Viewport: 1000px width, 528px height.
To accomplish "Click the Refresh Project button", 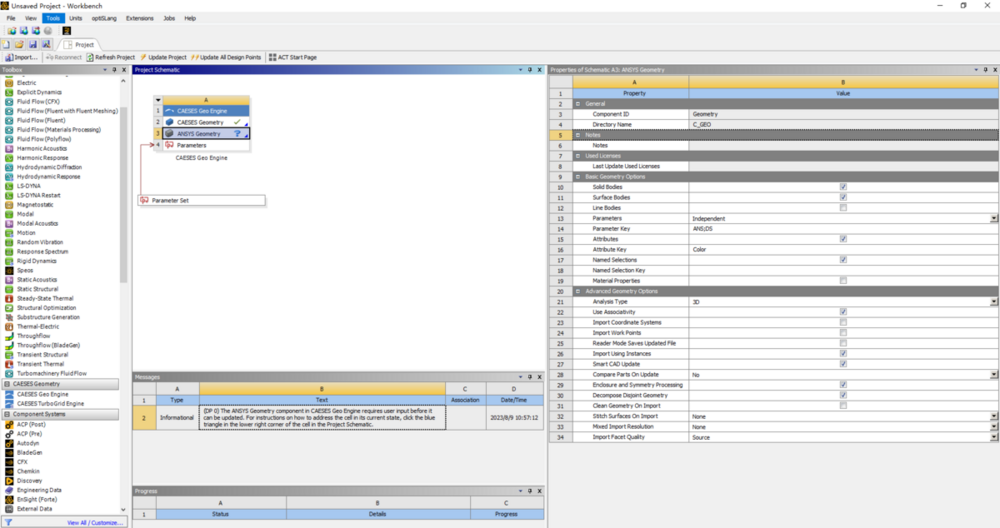I will coord(111,57).
